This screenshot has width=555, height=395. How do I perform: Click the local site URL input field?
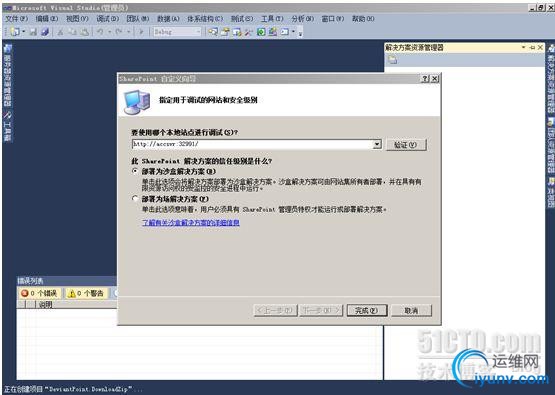click(252, 144)
